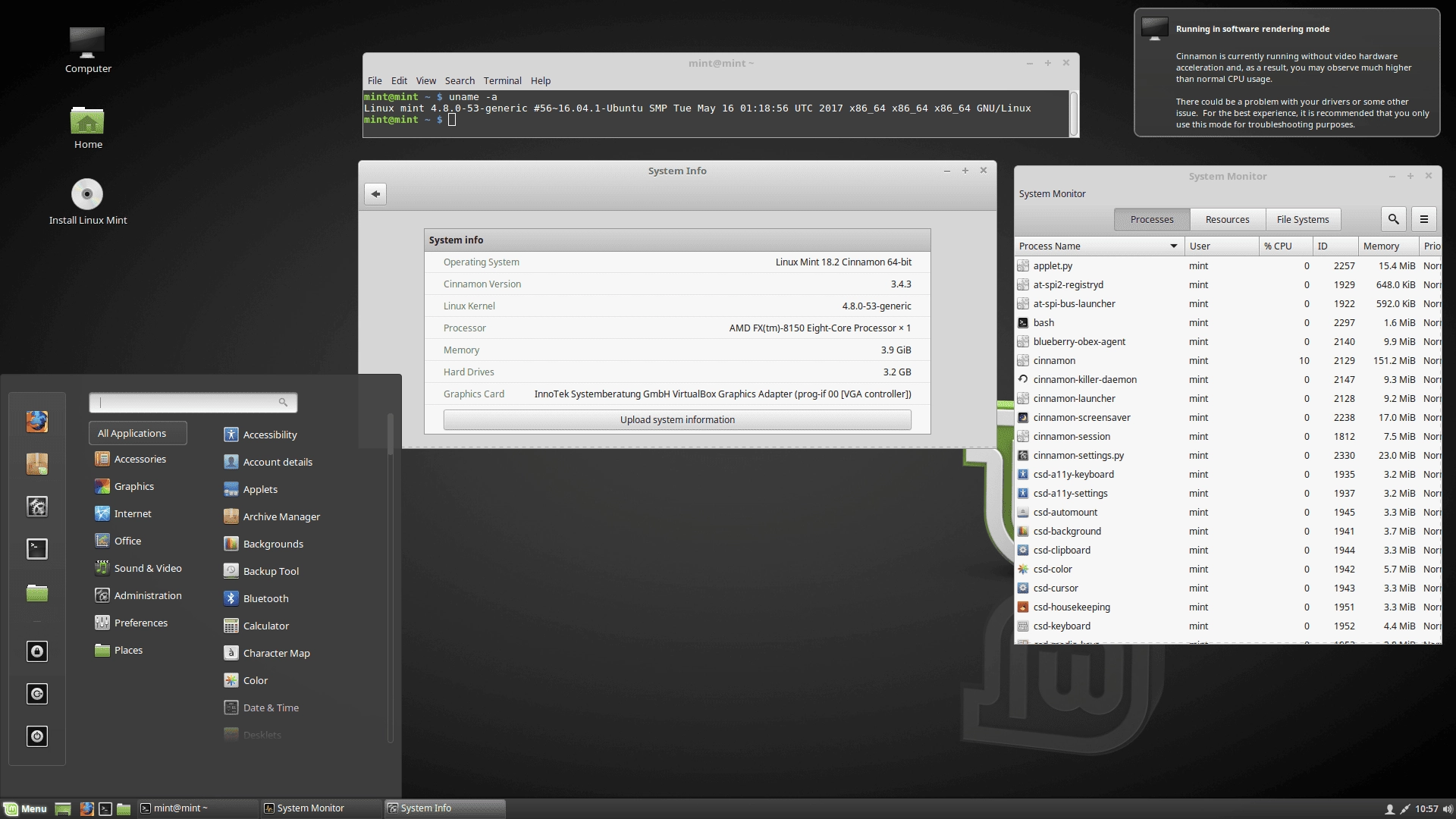Launch Install Linux Mint disc icon
The height and width of the screenshot is (819, 1456).
(x=88, y=202)
